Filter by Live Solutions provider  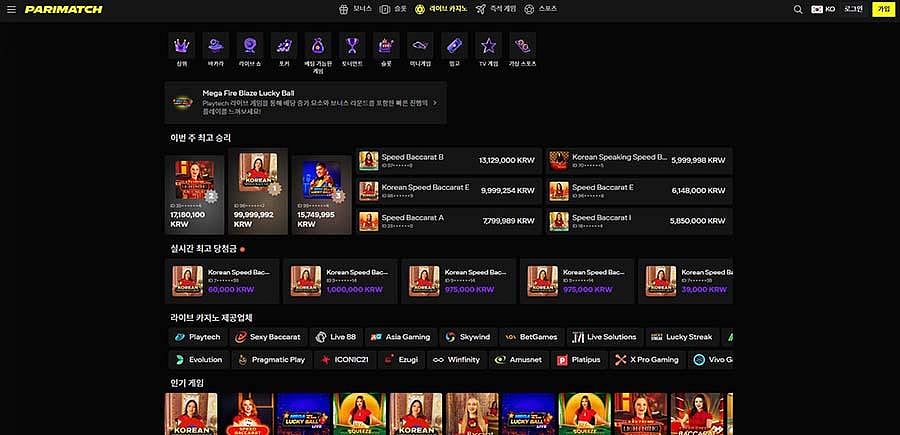604,337
